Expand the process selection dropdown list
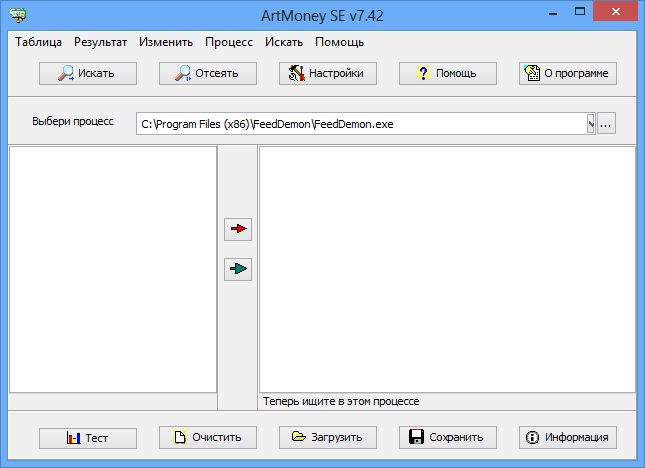 click(591, 124)
